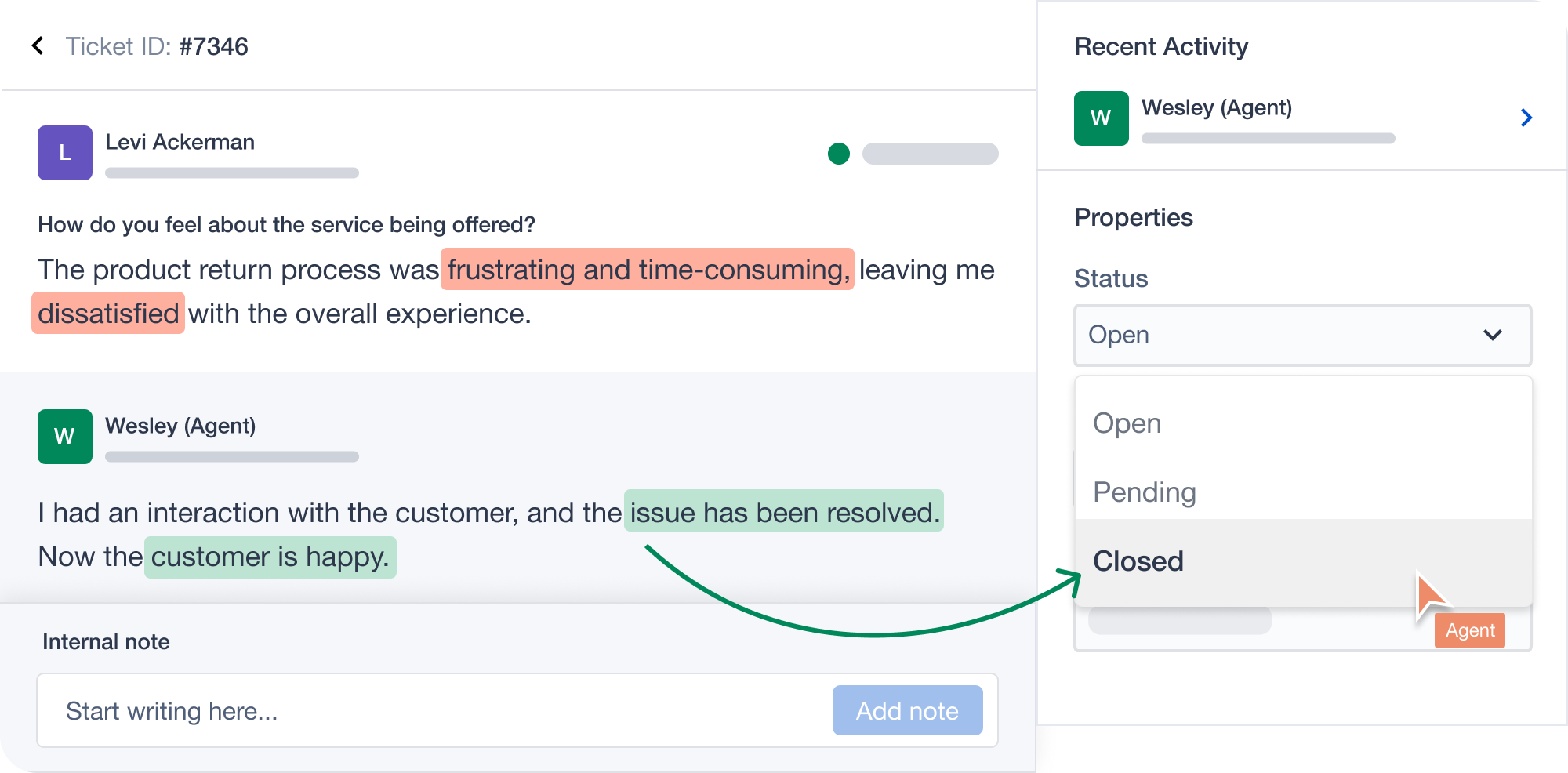Image resolution: width=1568 pixels, height=773 pixels.
Task: Go back using the left arrow icon
Action: click(38, 45)
